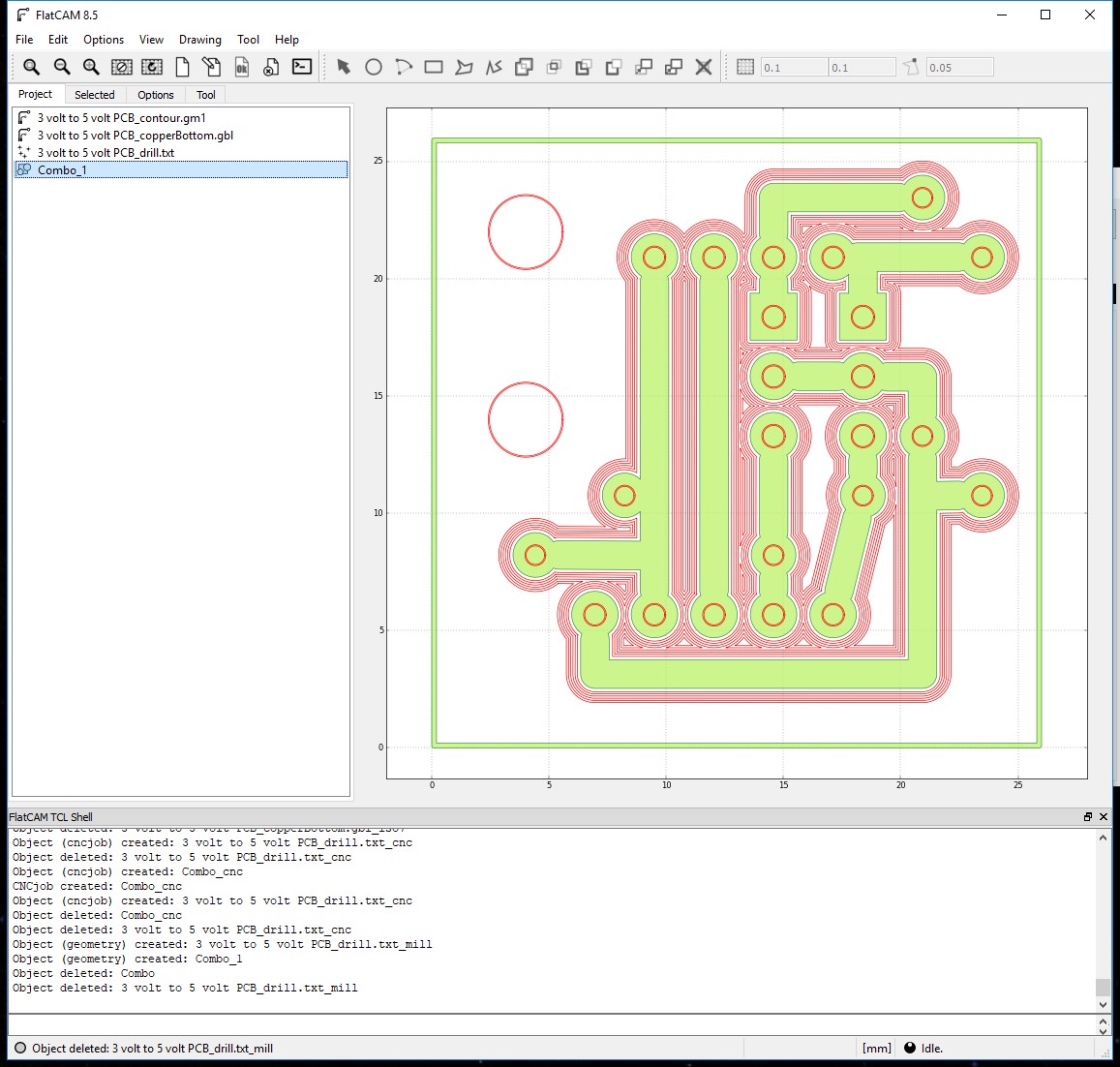Click the shell log scrollbar thumb
Viewport: 1120px width, 1067px height.
point(1103,987)
